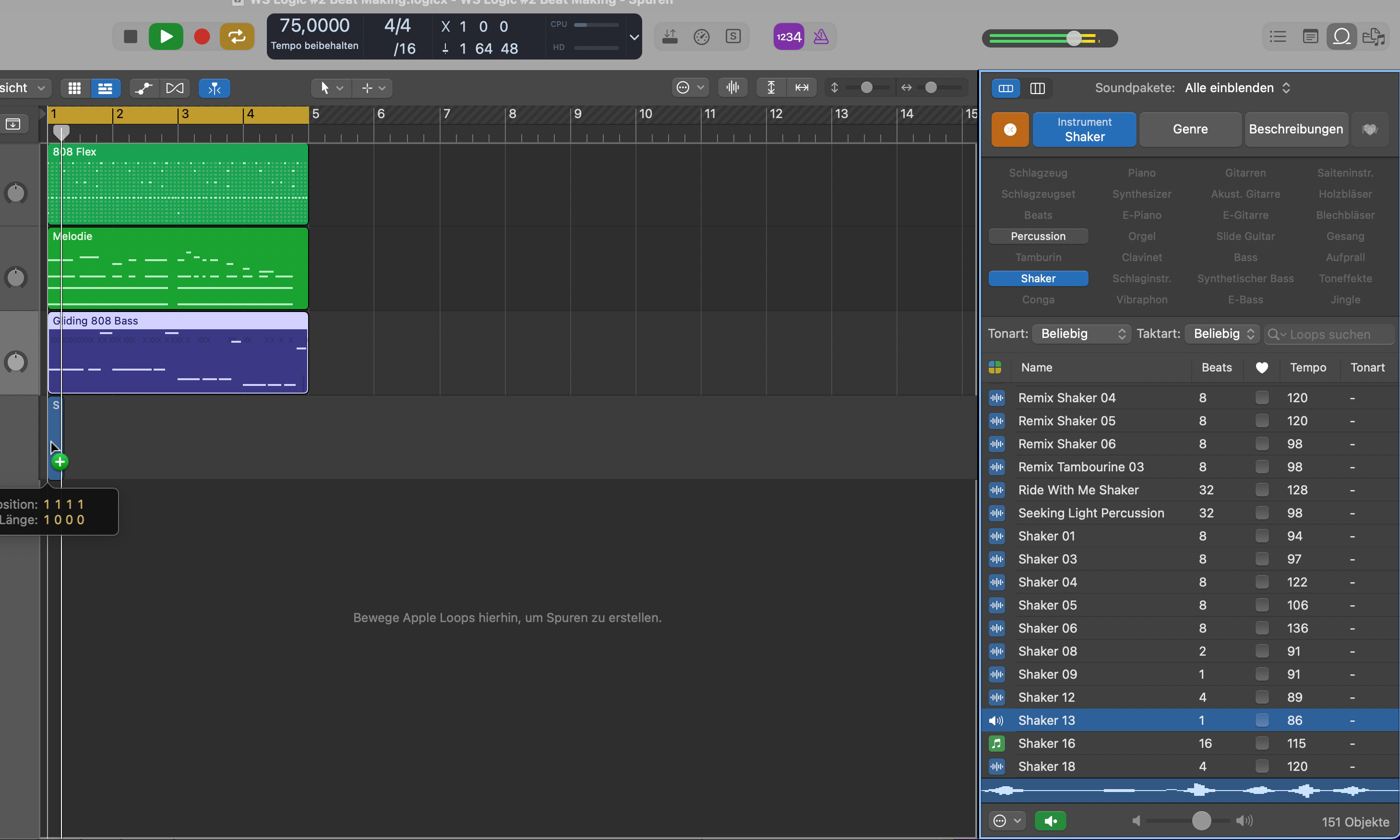Image resolution: width=1400 pixels, height=840 pixels.
Task: Sort loops by Tempo column header
Action: (x=1308, y=367)
